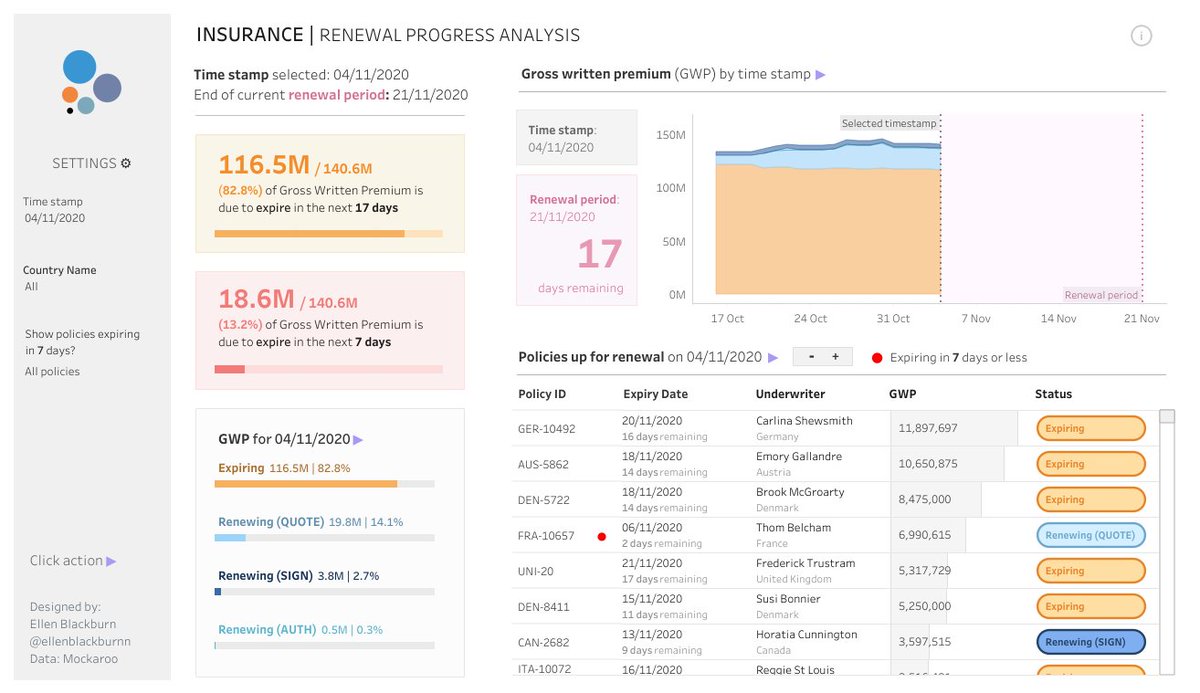
Task: Select policy UNI-20
Action: [535, 572]
